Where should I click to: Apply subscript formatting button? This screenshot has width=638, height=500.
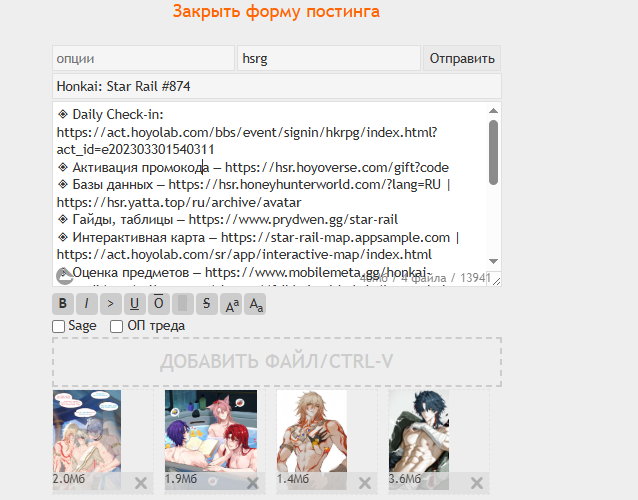pyautogui.click(x=255, y=303)
